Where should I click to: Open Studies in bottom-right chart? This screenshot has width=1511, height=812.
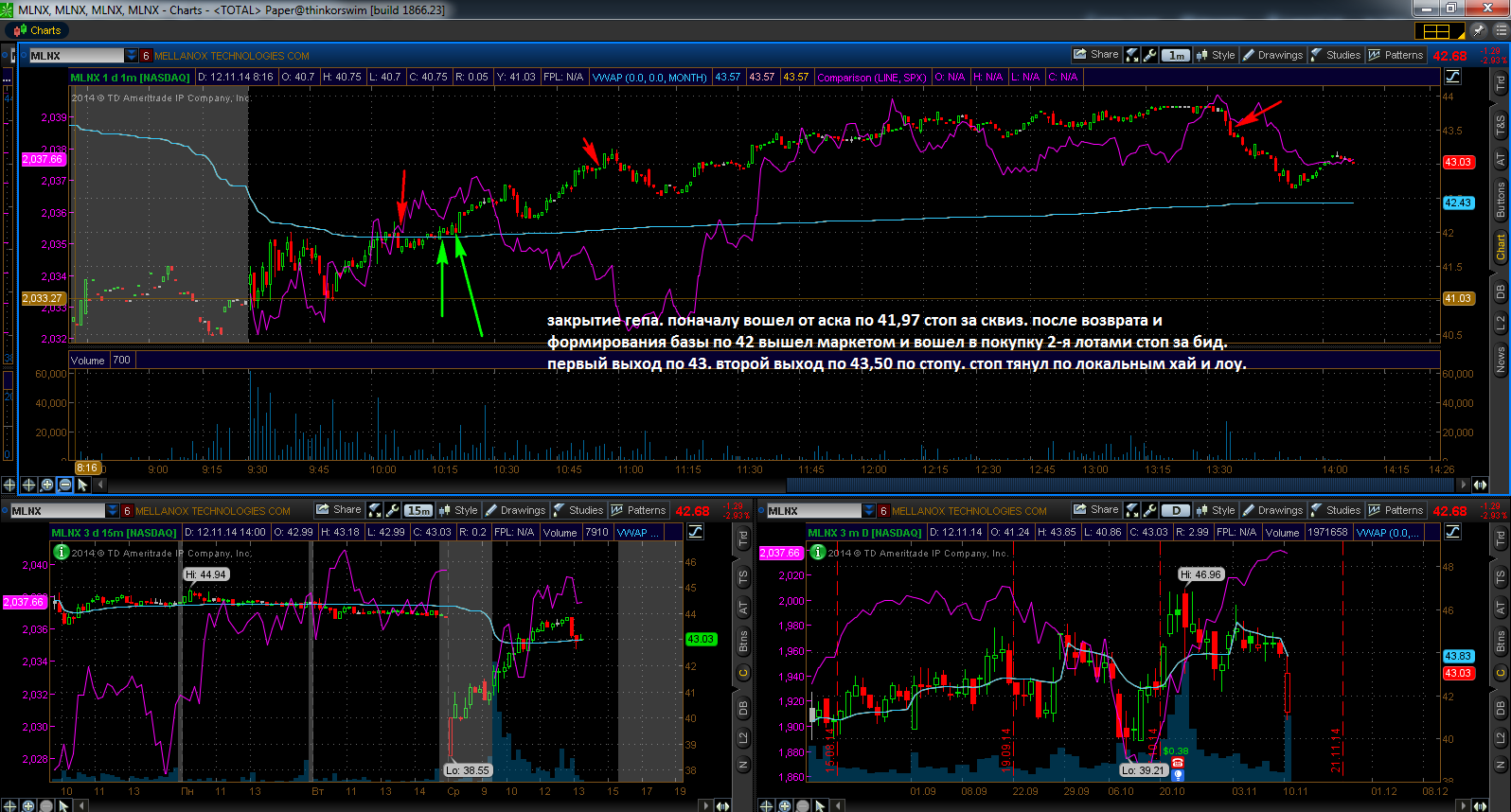tap(1335, 510)
